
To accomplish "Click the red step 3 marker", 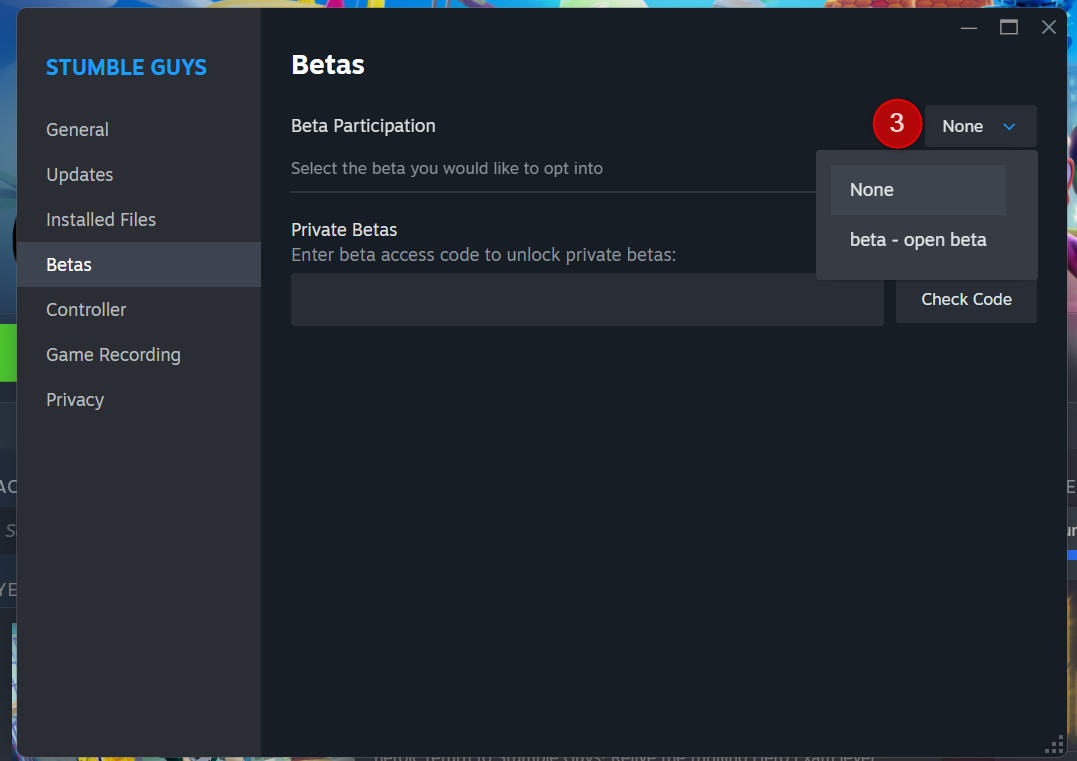I will pos(896,124).
